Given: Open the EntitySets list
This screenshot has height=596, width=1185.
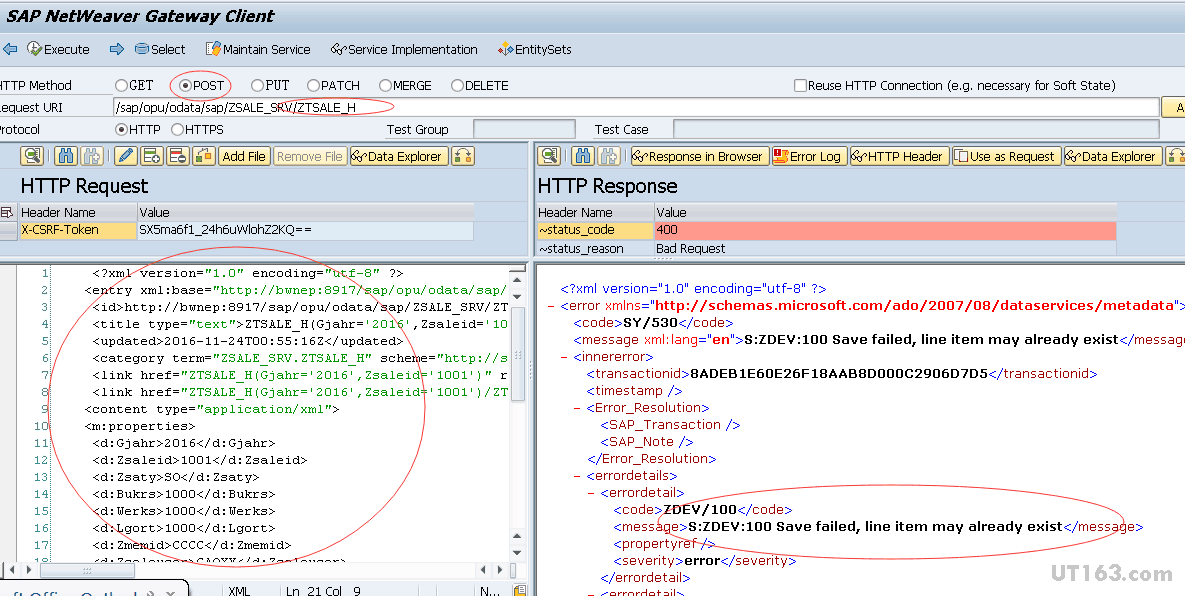Looking at the screenshot, I should (x=535, y=49).
